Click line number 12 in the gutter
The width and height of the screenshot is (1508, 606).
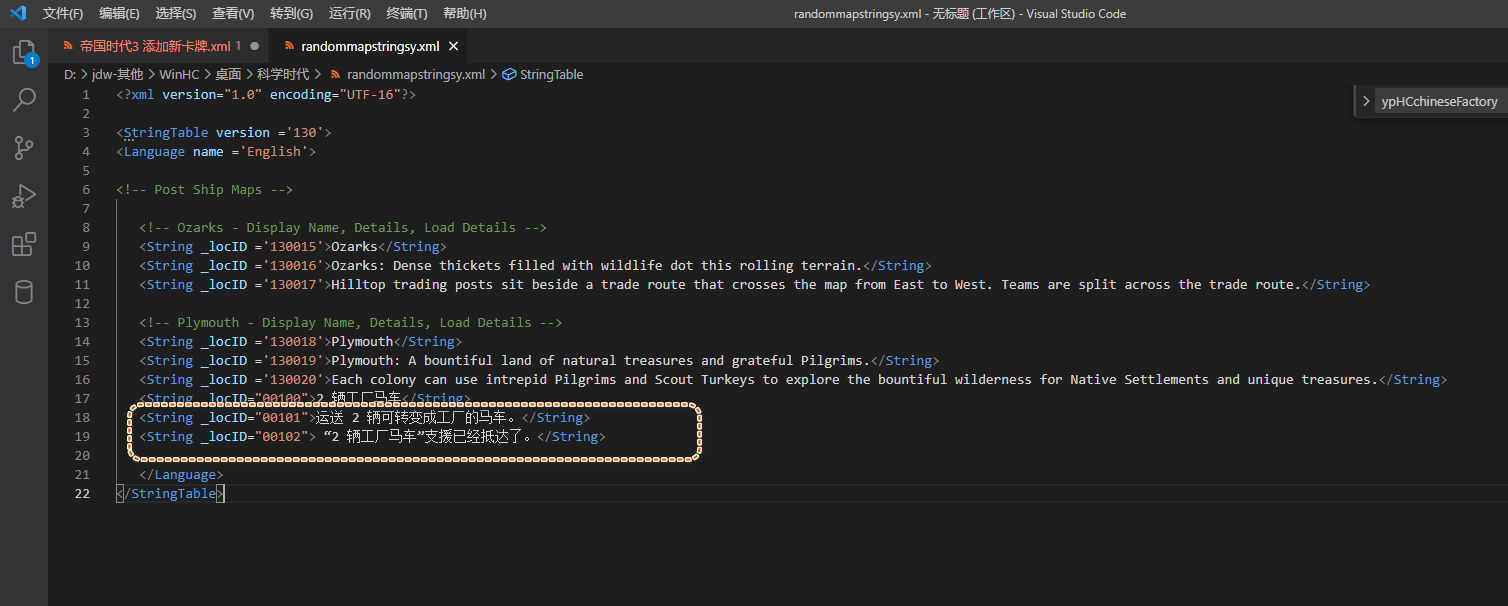pos(82,303)
